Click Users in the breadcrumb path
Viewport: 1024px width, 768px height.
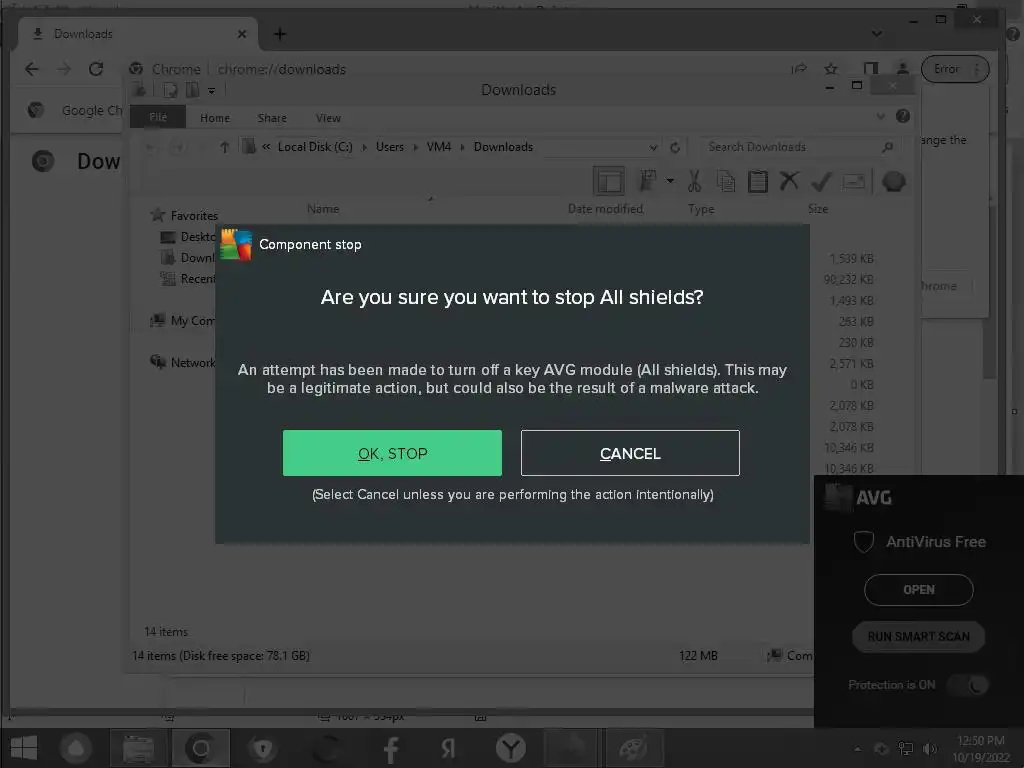(x=390, y=147)
